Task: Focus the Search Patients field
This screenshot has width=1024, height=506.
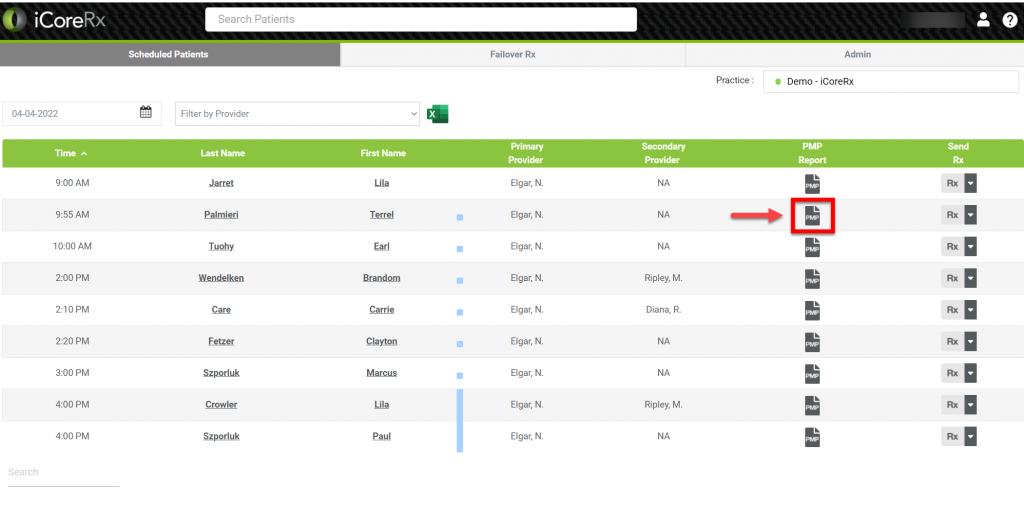Action: click(x=421, y=20)
